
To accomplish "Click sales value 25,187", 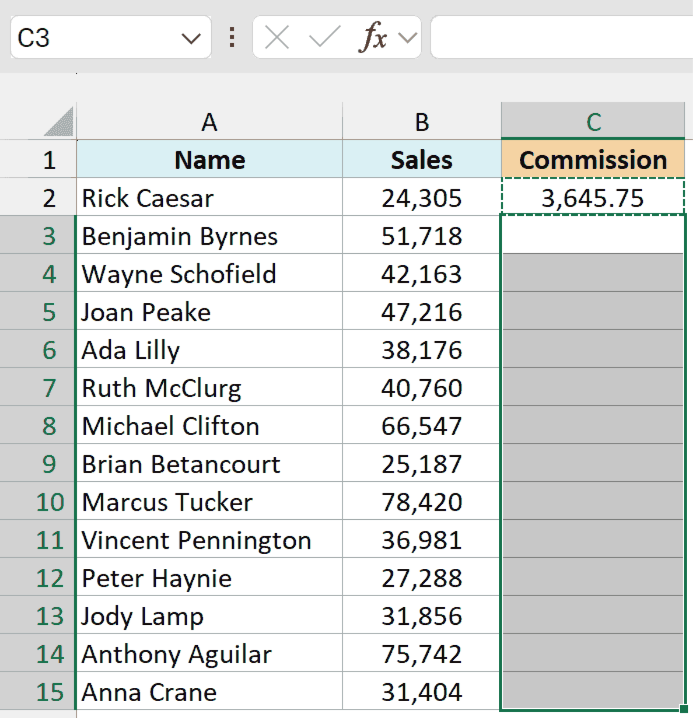I will coord(422,463).
